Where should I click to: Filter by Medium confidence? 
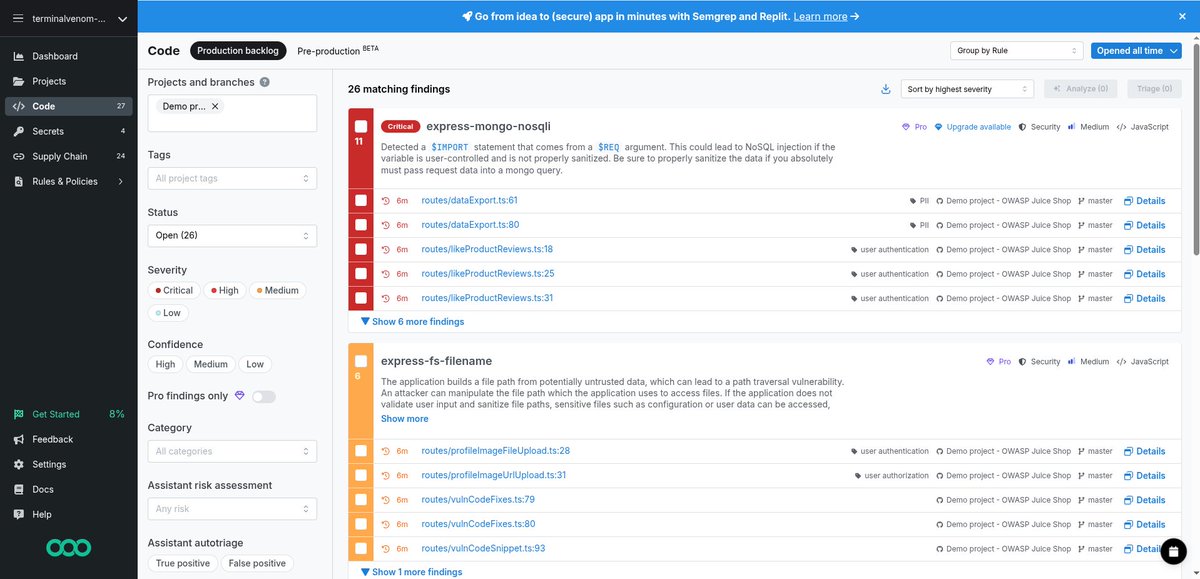click(211, 364)
